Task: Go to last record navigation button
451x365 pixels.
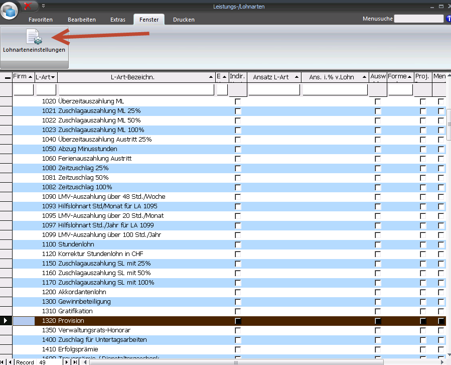Action: [x=75, y=362]
